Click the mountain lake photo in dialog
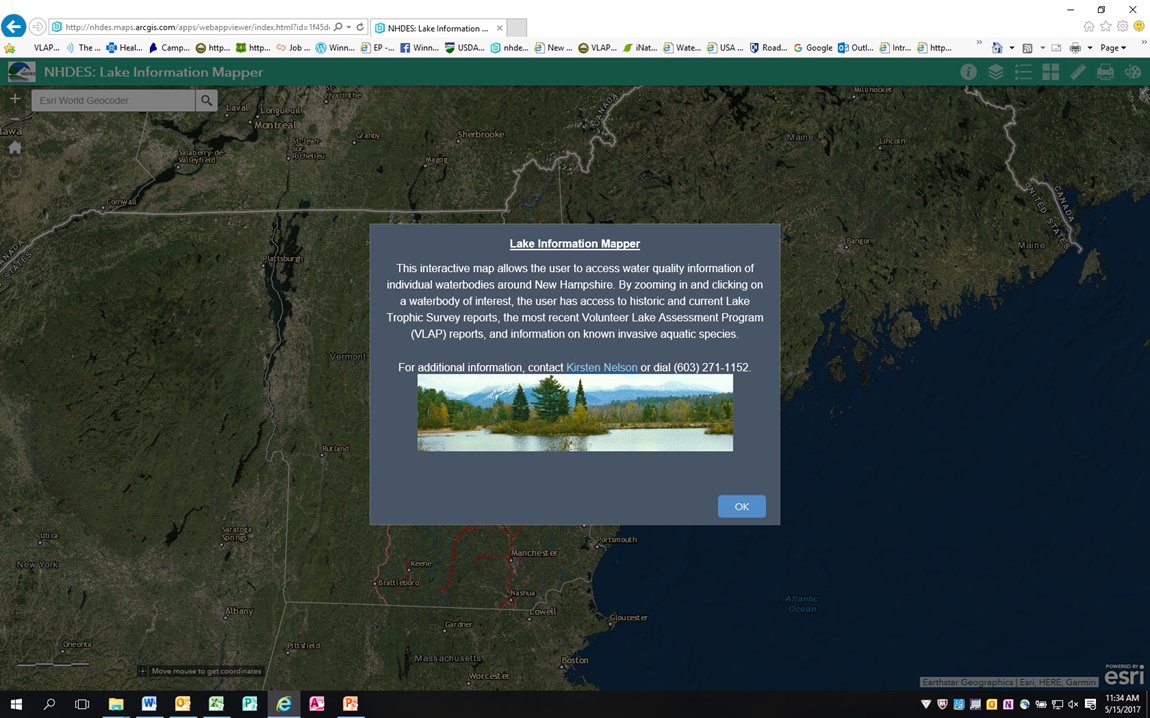This screenshot has height=718, width=1150. [575, 412]
